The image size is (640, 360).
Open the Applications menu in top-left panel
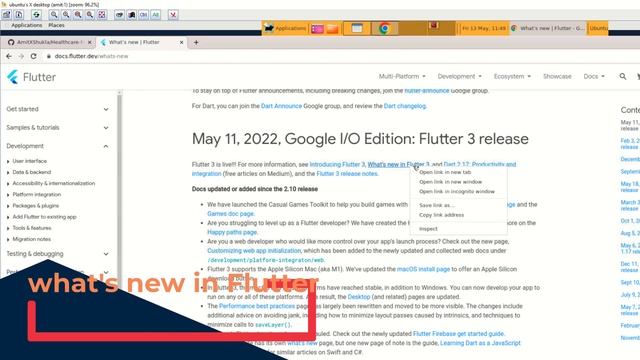pyautogui.click(x=27, y=25)
